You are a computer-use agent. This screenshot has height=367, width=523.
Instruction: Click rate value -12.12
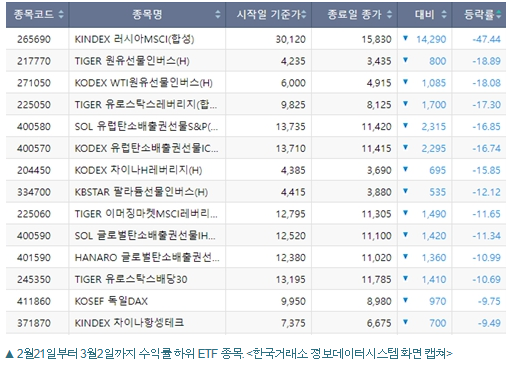(487, 192)
